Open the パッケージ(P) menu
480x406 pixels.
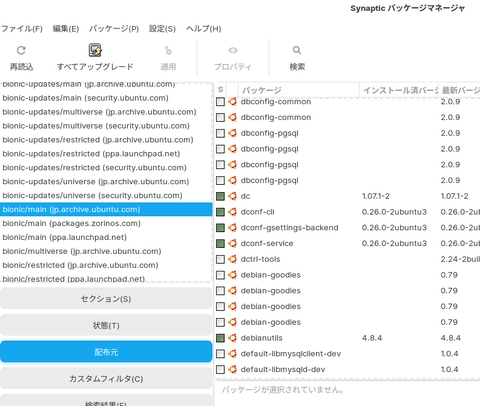point(114,29)
